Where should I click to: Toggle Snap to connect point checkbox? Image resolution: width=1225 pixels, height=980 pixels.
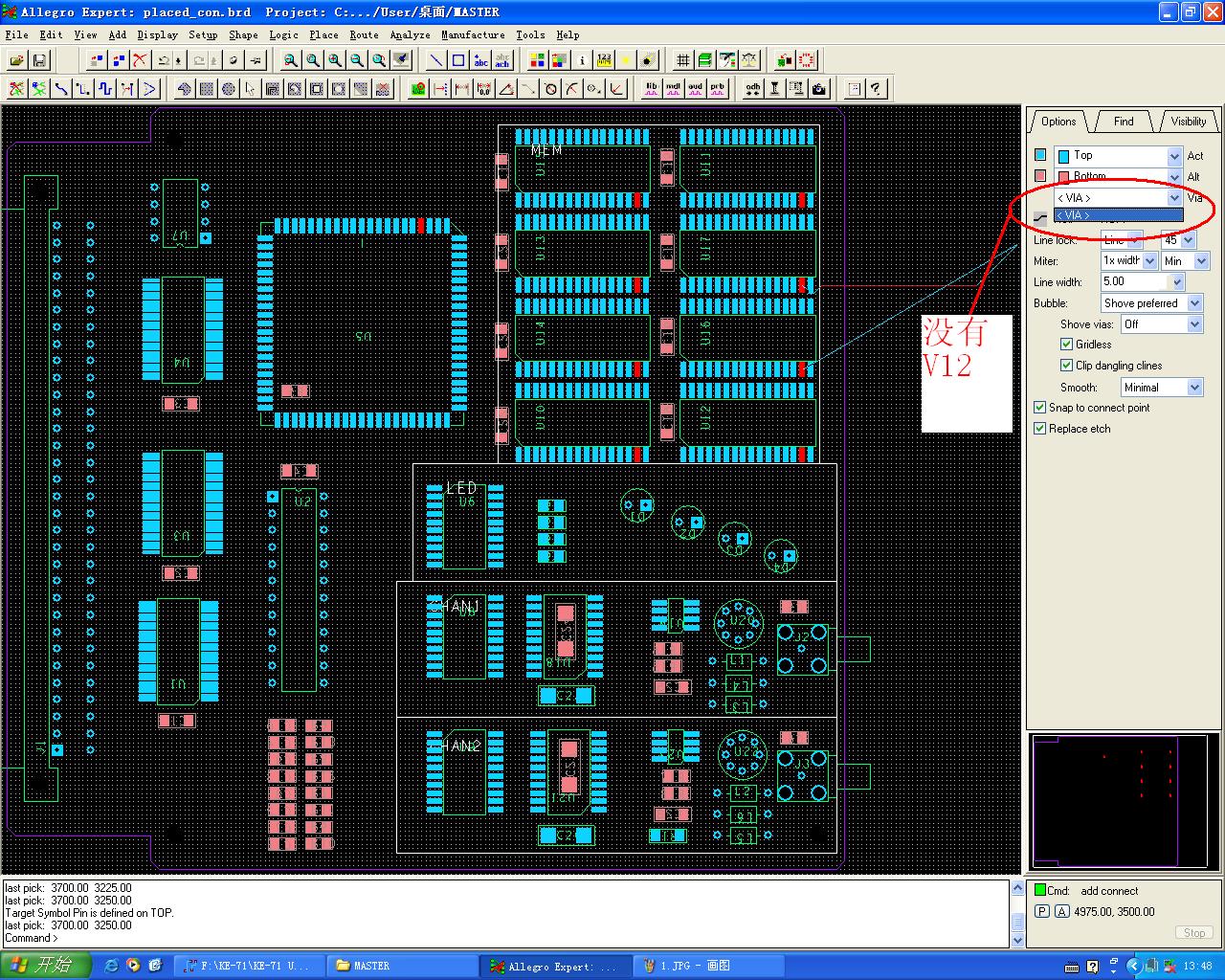tap(1040, 408)
